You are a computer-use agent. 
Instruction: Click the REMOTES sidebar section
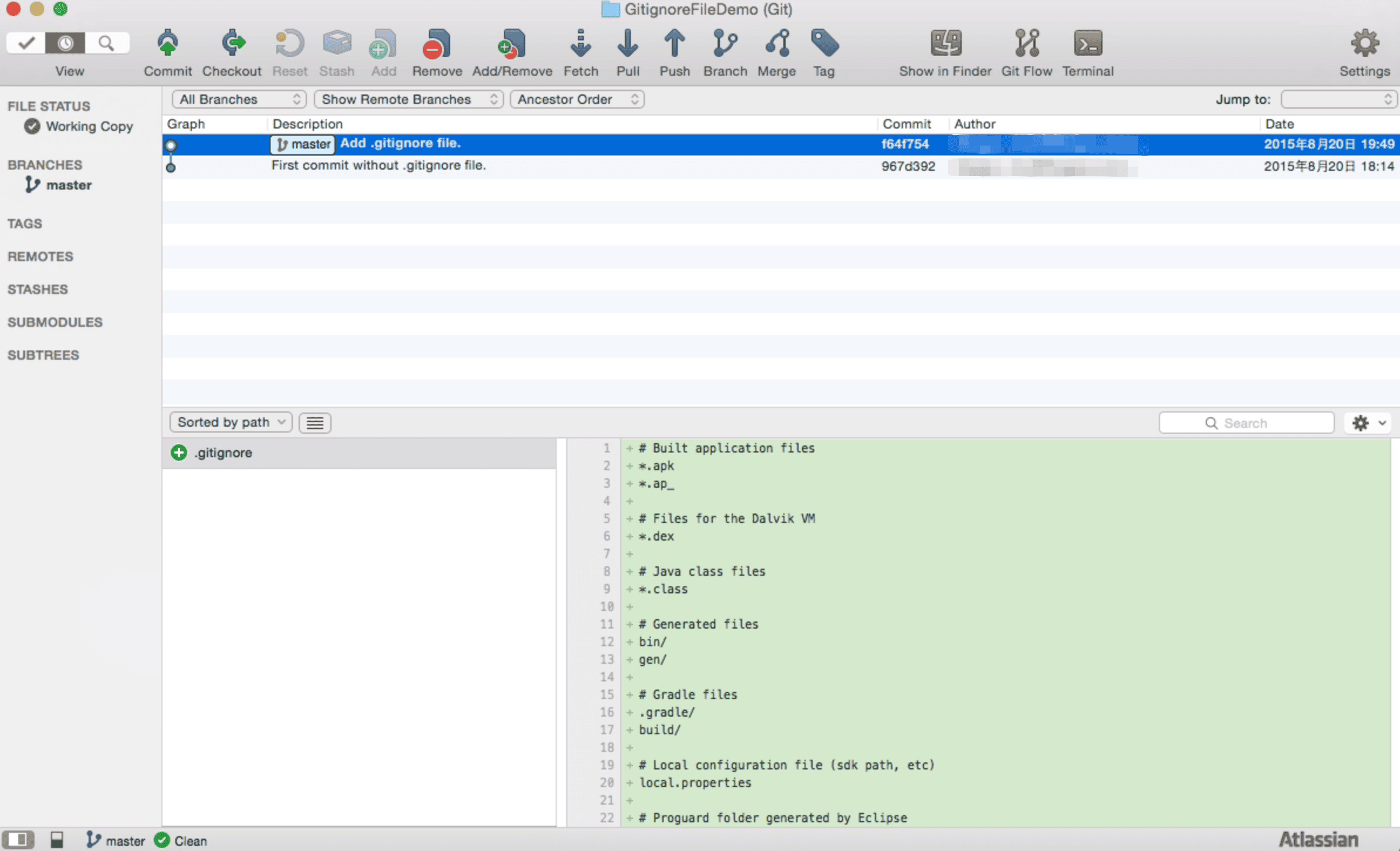click(x=40, y=256)
